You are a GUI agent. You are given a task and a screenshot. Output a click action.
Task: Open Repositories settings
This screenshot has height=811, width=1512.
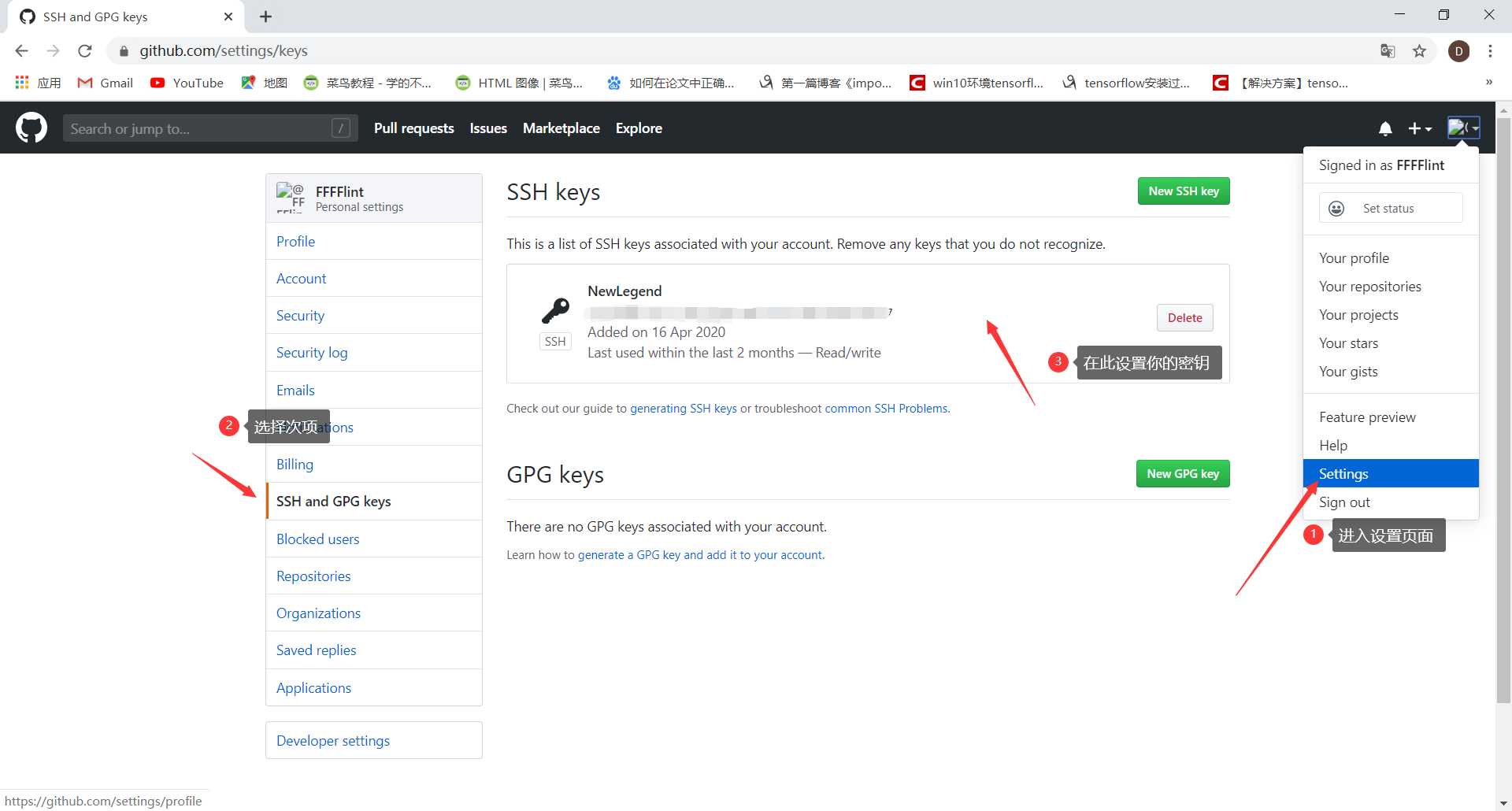pos(374,576)
